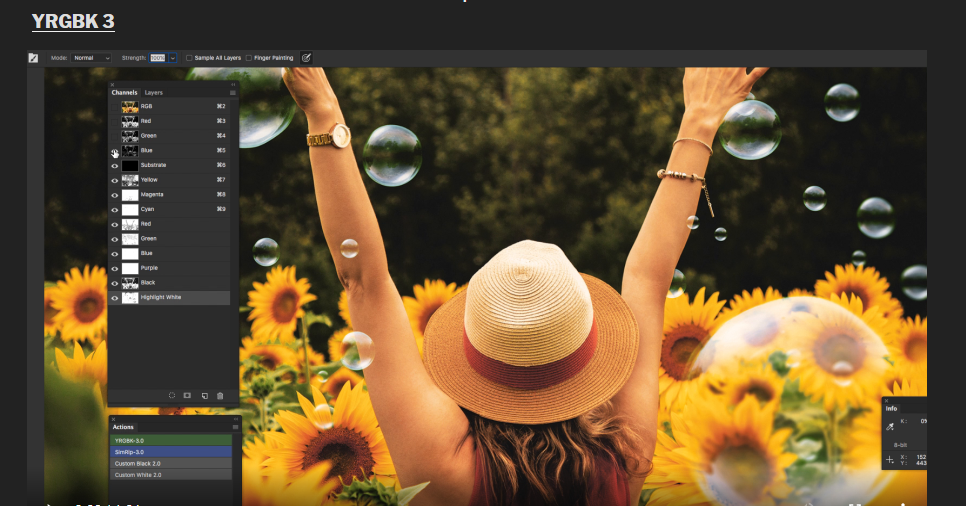Switch to the Layers tab
Viewport: 966px width, 506px height.
(x=153, y=93)
